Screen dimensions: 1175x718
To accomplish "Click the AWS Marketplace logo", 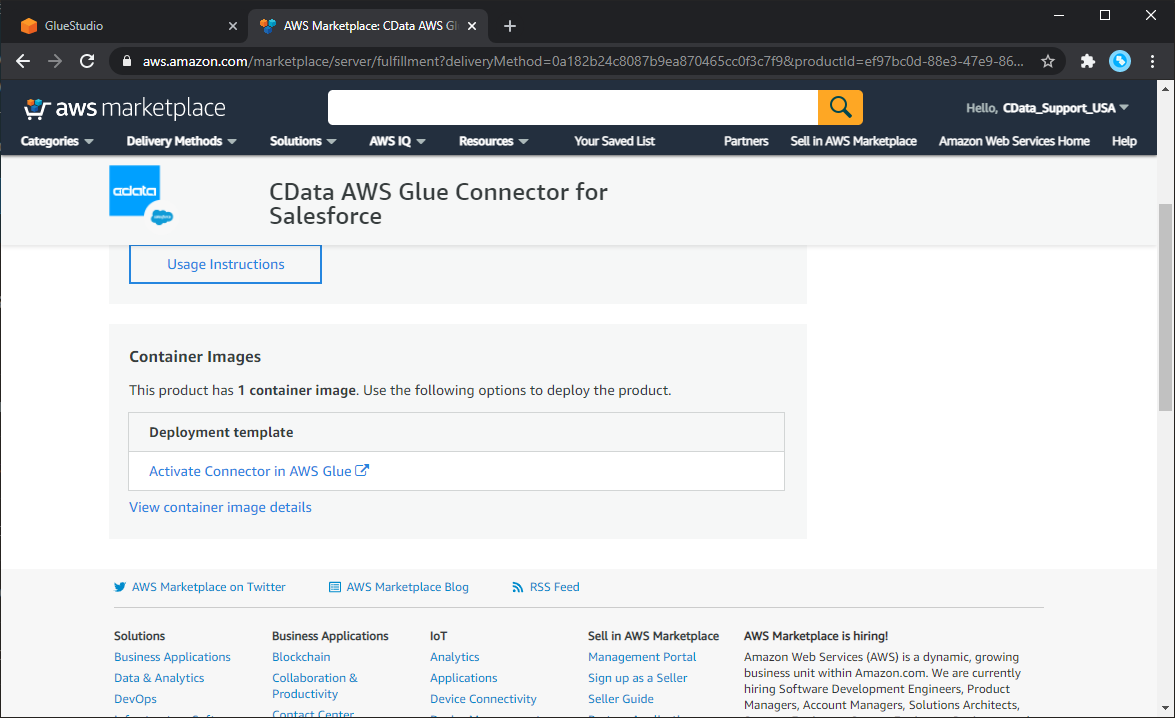I will click(x=125, y=108).
